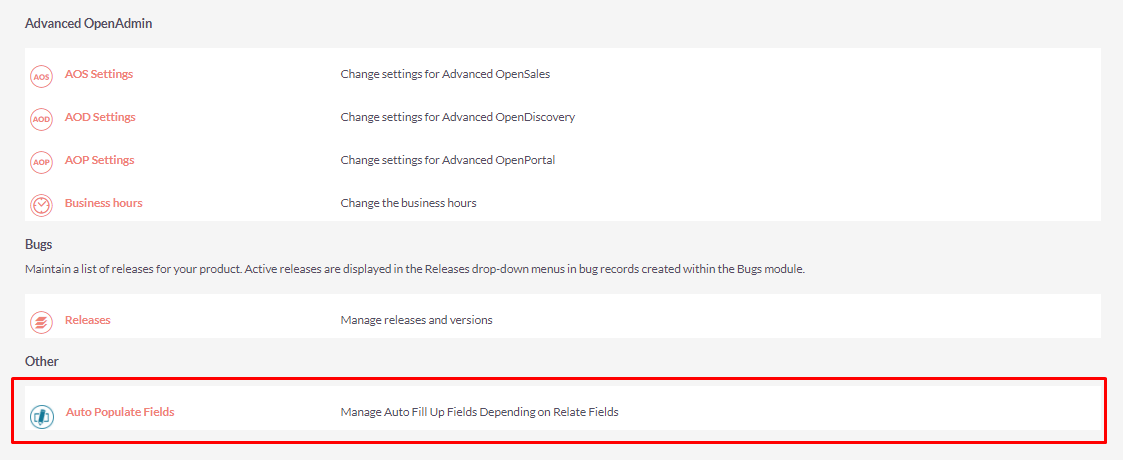Click 'Change the business hours' description text
The width and height of the screenshot is (1123, 460).
click(409, 203)
